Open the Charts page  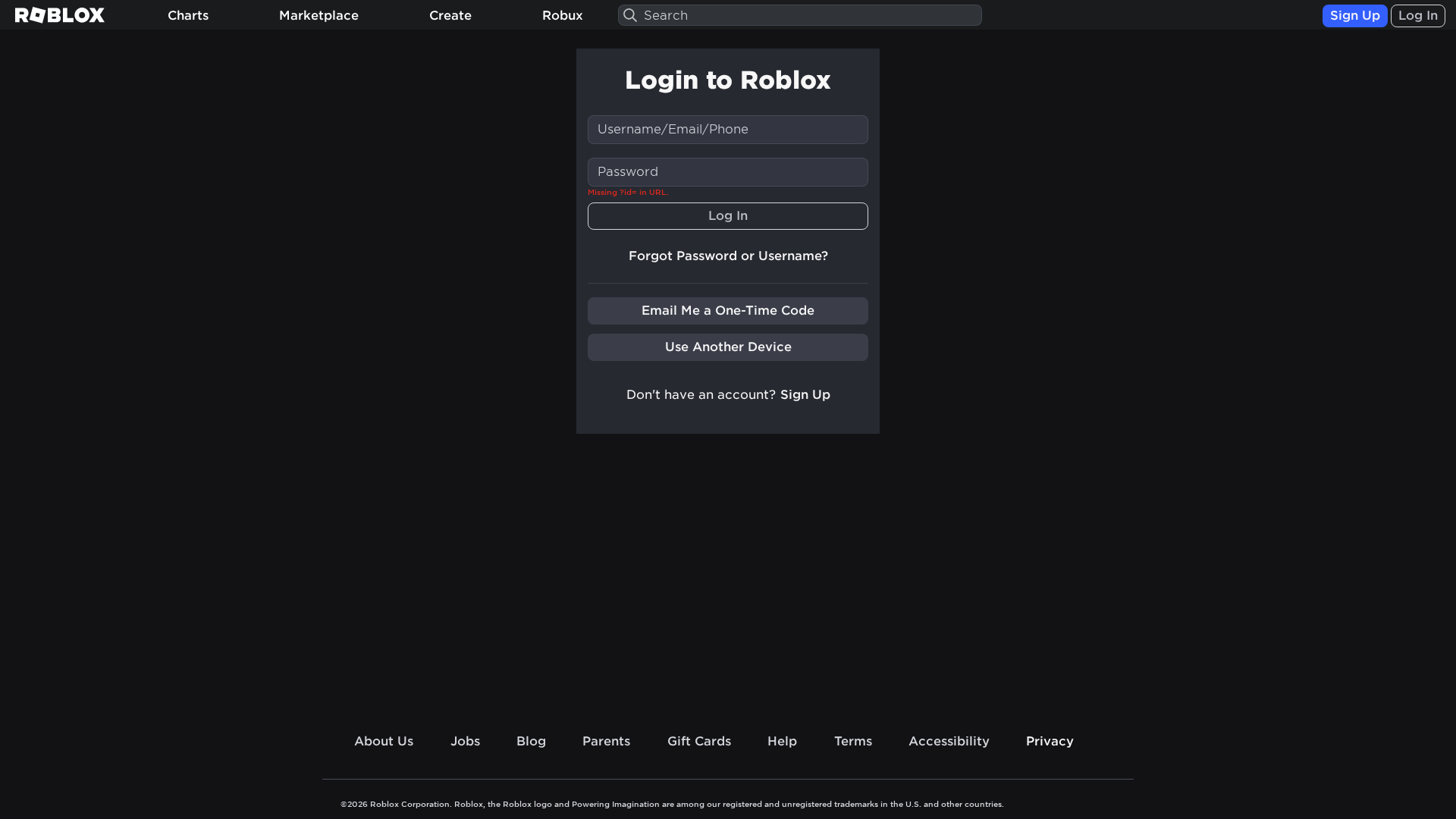click(188, 15)
